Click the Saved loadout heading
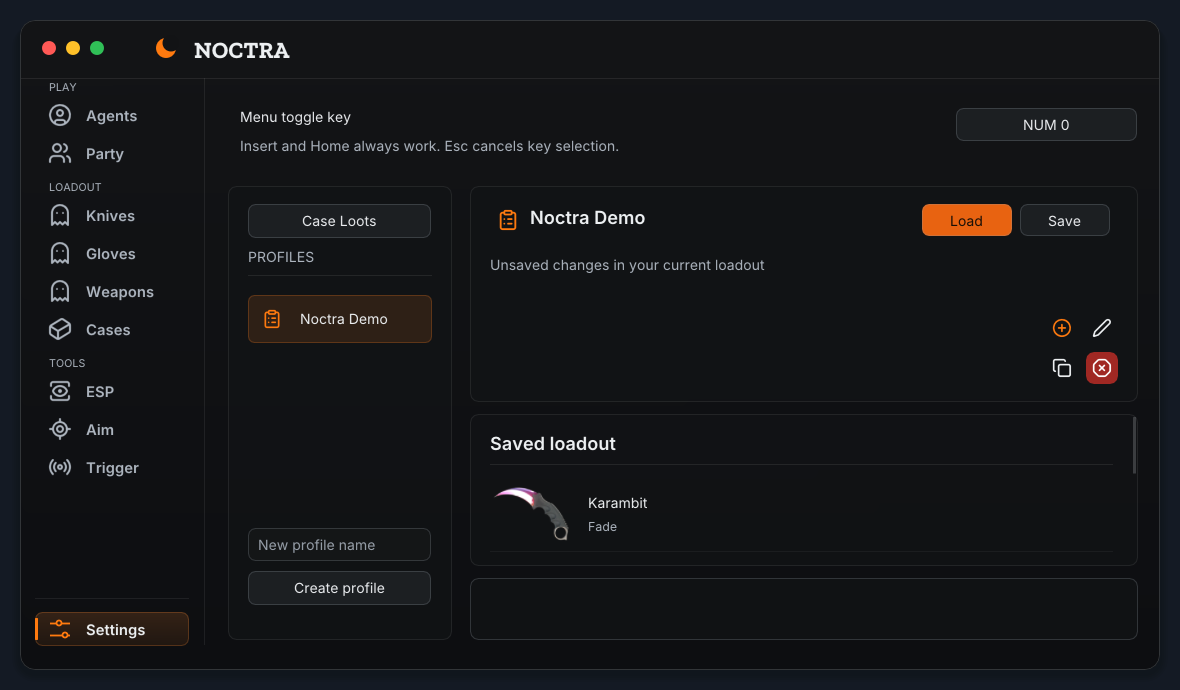The image size is (1180, 690). (552, 444)
